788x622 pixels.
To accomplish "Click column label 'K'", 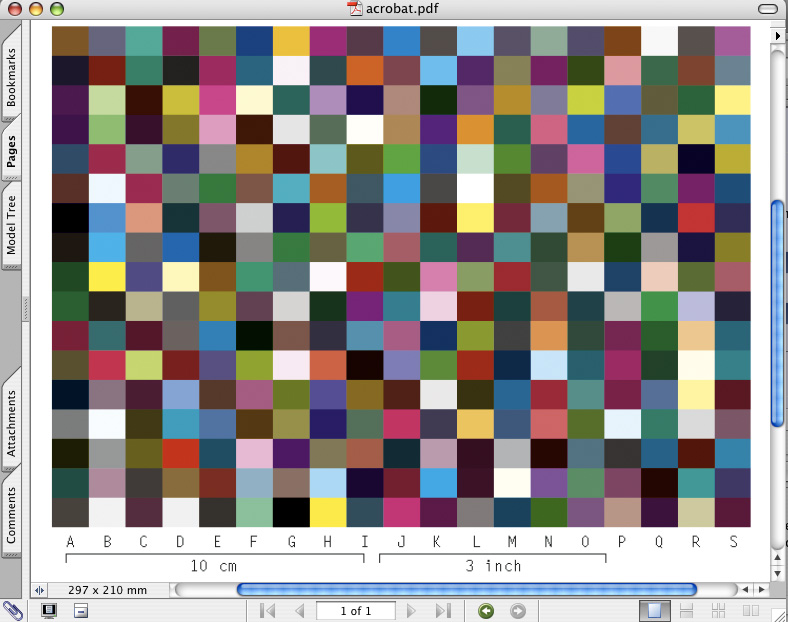I will pos(437,542).
